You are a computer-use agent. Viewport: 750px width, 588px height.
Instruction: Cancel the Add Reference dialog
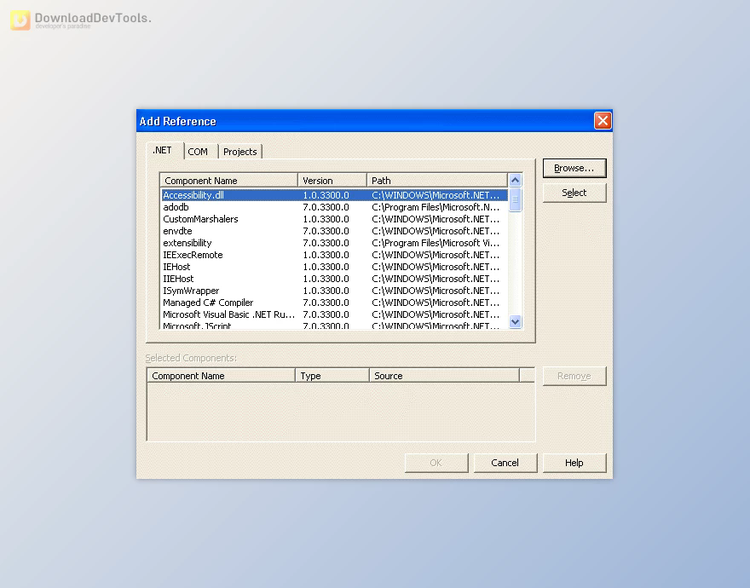pos(505,463)
